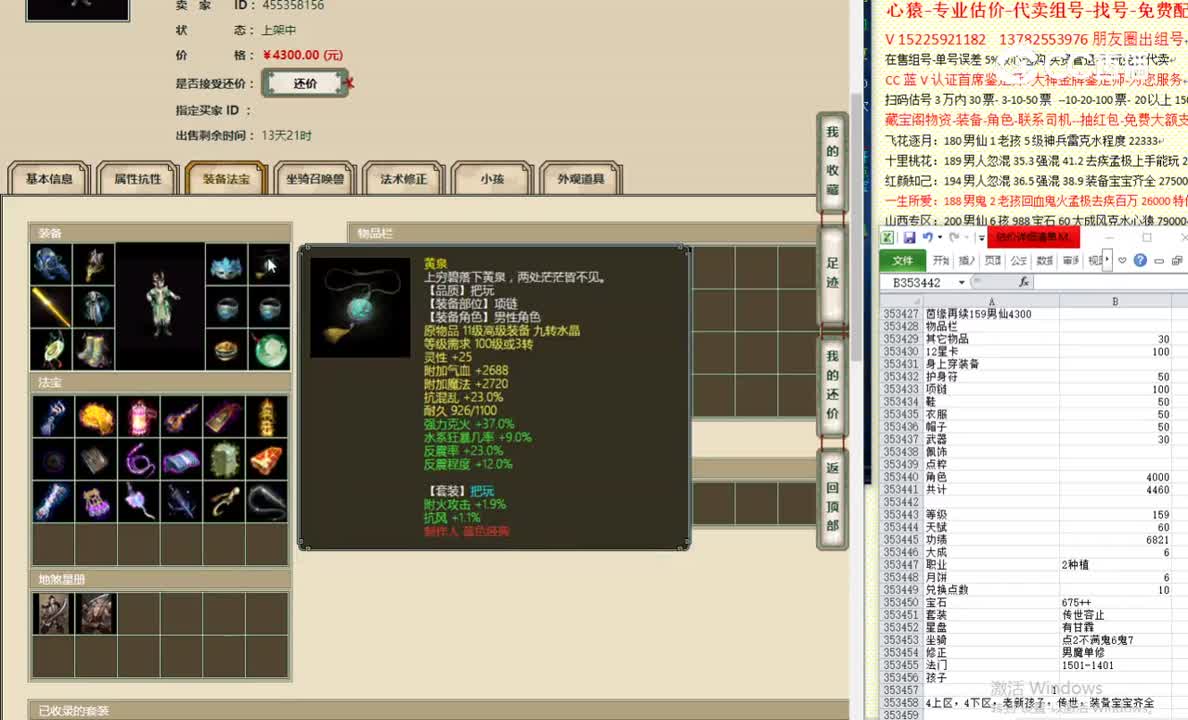This screenshot has width=1188, height=720.
Task: Select the lantern treasure icon in 法宝 panel
Action: [x=138, y=416]
